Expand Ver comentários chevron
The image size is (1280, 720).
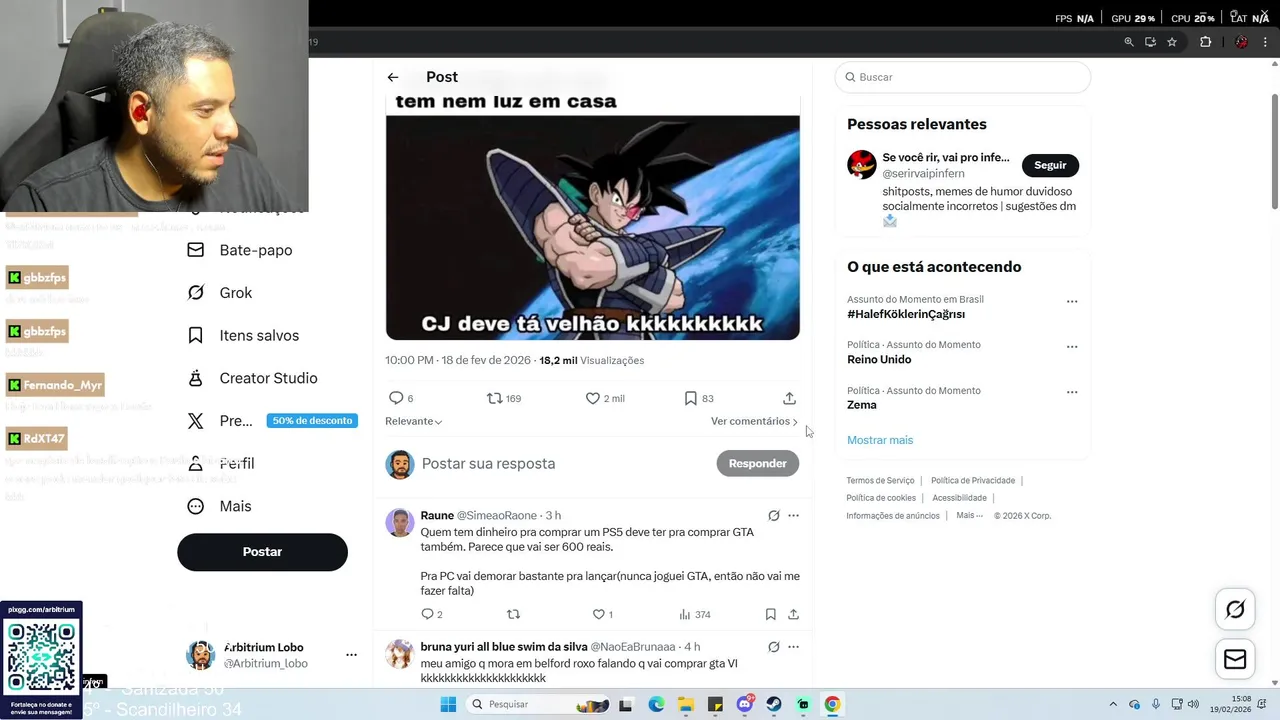pyautogui.click(x=794, y=422)
